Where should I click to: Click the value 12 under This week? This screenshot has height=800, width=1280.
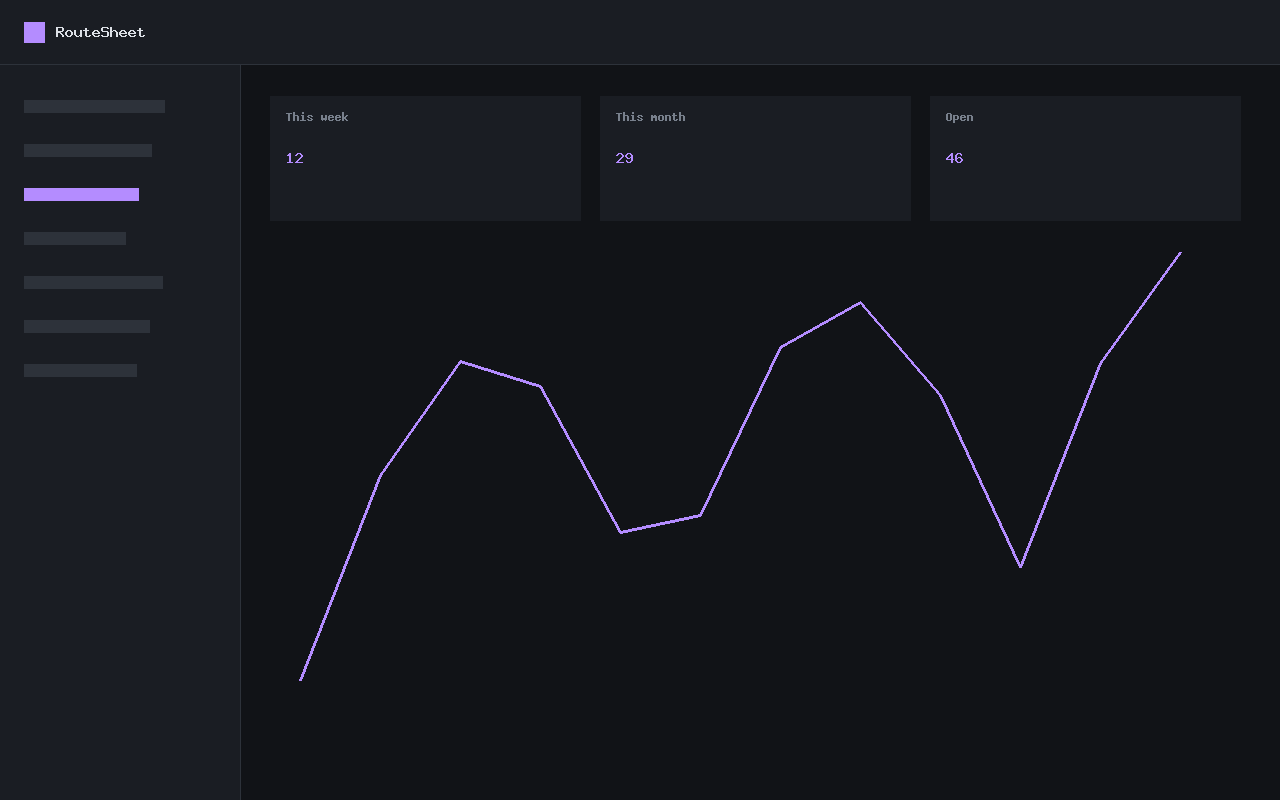tap(294, 158)
